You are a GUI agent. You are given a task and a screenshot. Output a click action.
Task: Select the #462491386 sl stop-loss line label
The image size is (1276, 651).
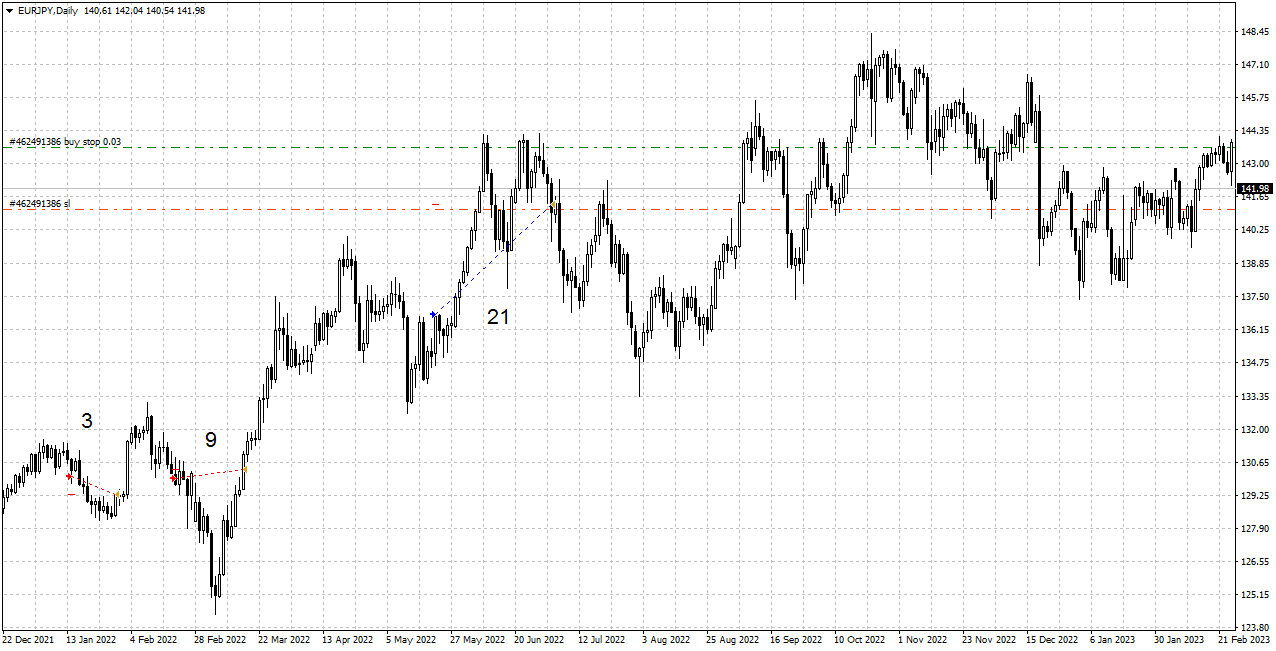[x=40, y=204]
